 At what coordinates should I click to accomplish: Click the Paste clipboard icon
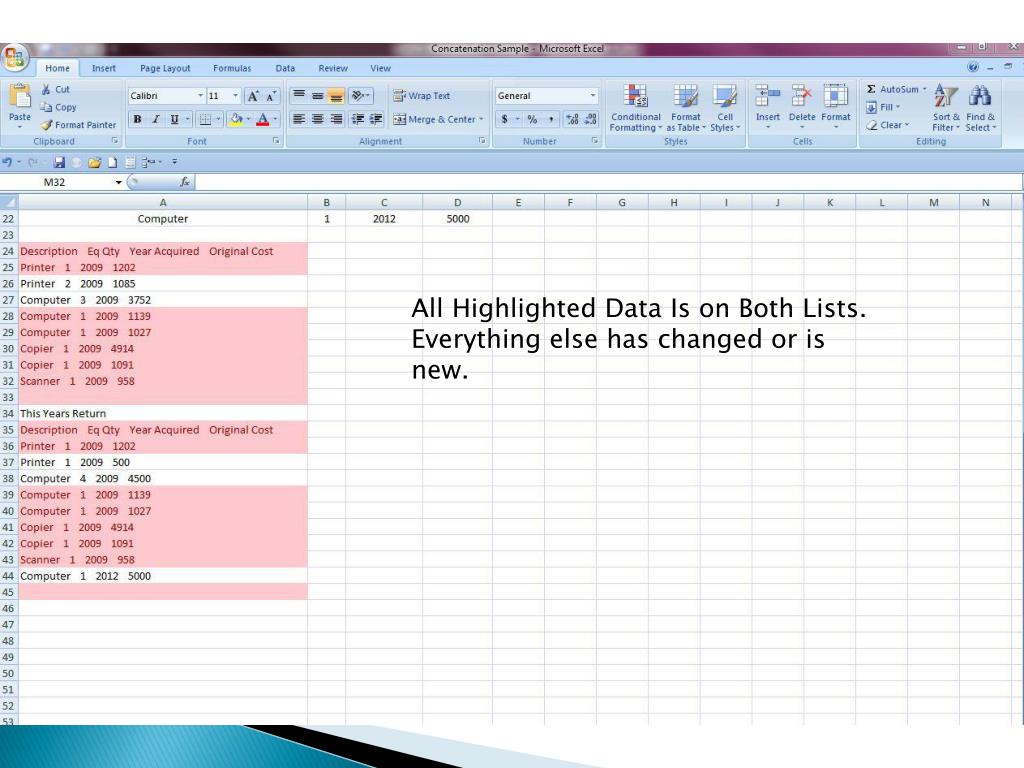pos(20,97)
